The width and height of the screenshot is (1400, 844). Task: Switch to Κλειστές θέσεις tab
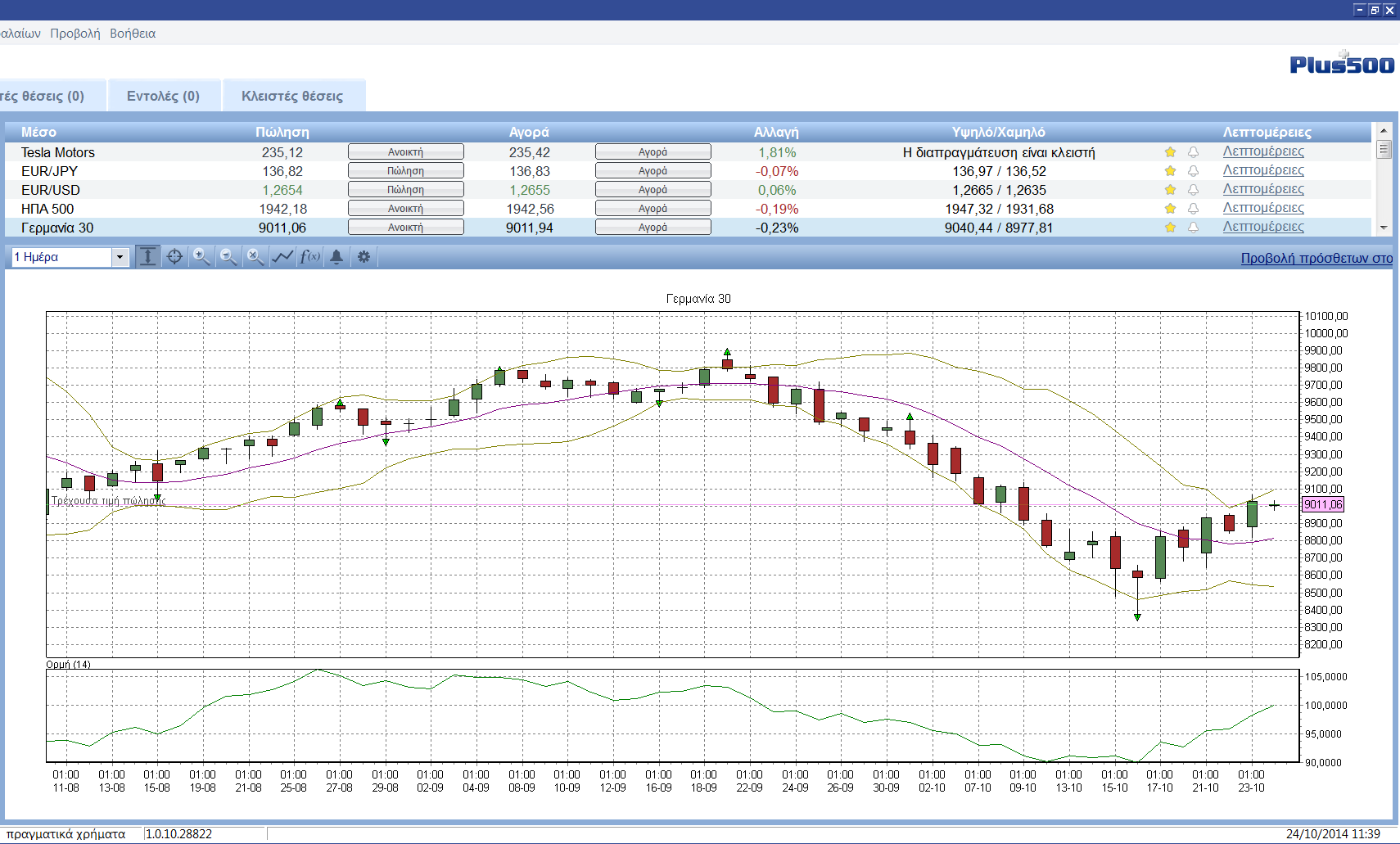(292, 96)
